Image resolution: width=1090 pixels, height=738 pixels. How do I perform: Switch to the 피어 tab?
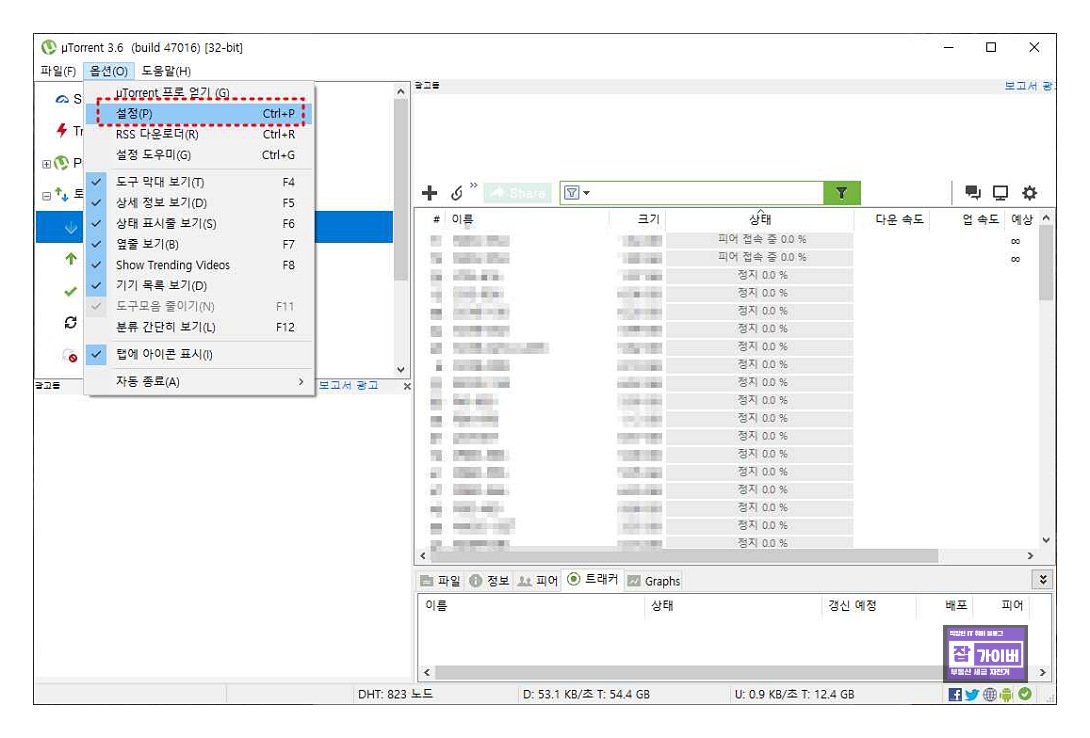pyautogui.click(x=538, y=580)
